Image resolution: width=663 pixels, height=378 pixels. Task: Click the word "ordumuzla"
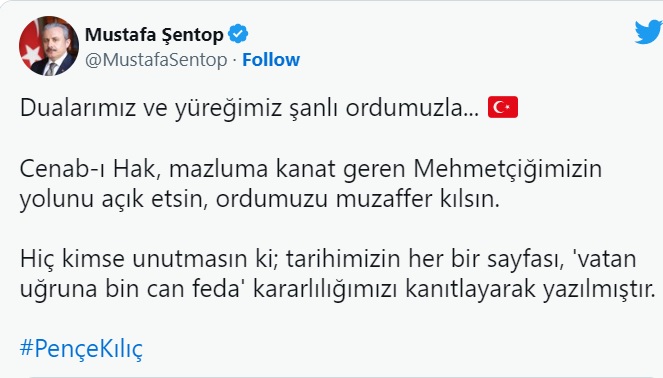point(412,108)
